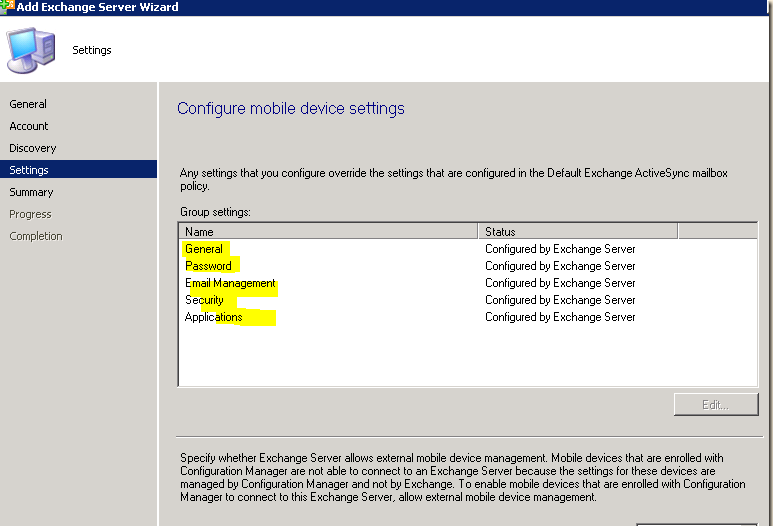Click the wizard title bar icon
The height and width of the screenshot is (526, 773).
pos(7,6)
